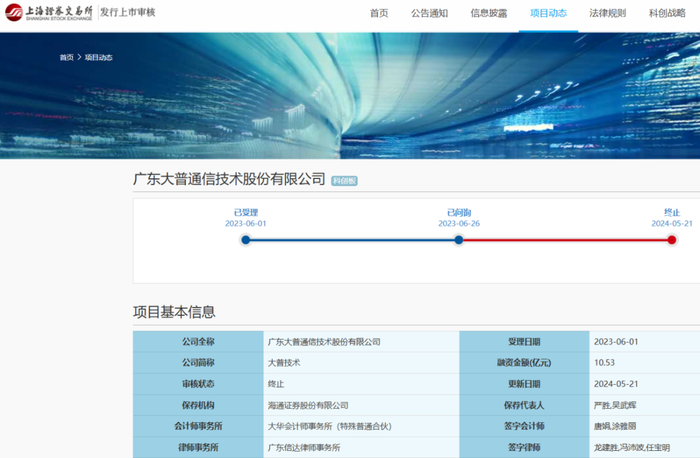700x458 pixels.
Task: Open the 法律规则 navigation item
Action: (607, 13)
